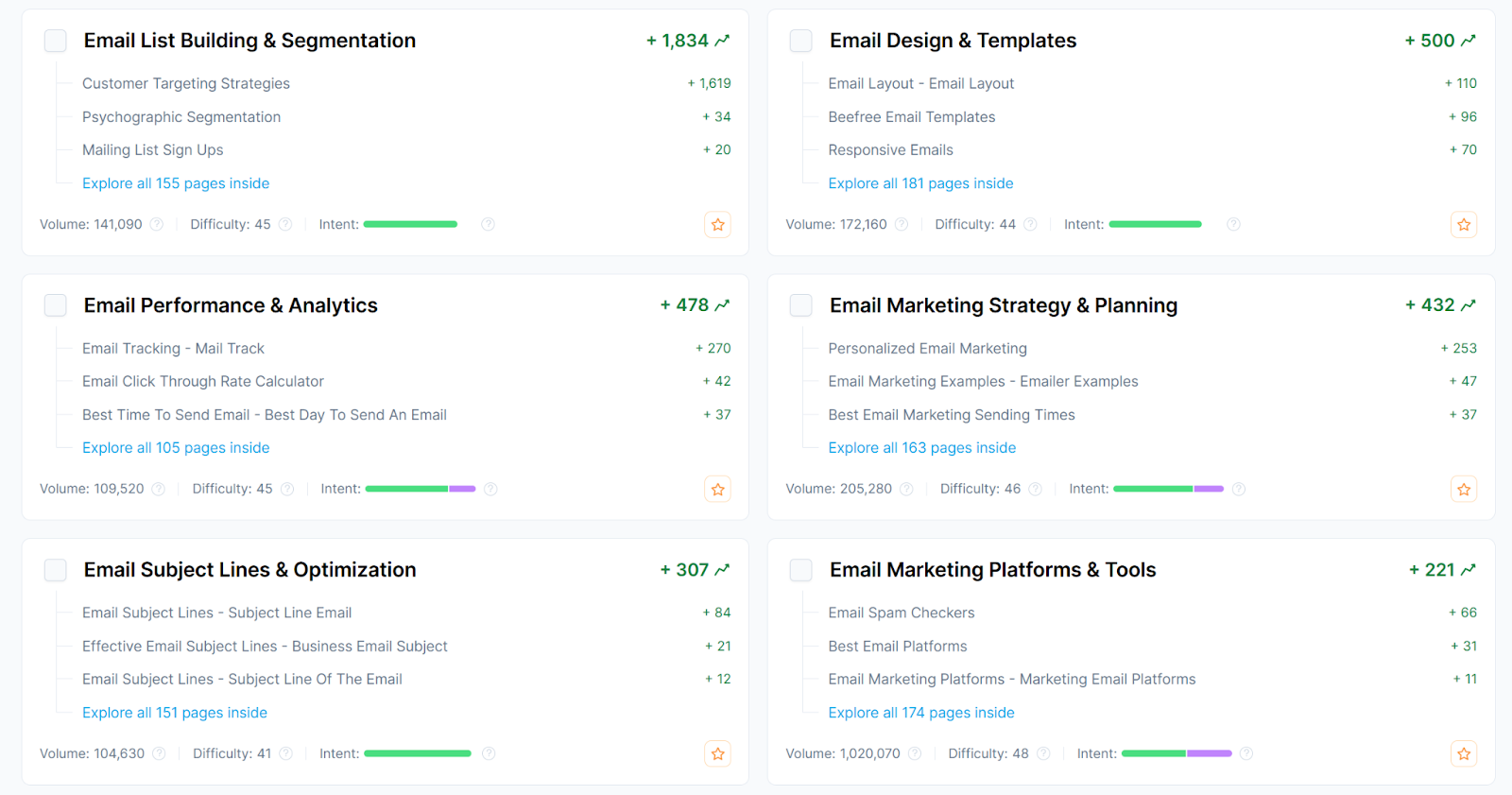Expand all 181 pages in Email Design
Image resolution: width=1512 pixels, height=795 pixels.
point(920,183)
